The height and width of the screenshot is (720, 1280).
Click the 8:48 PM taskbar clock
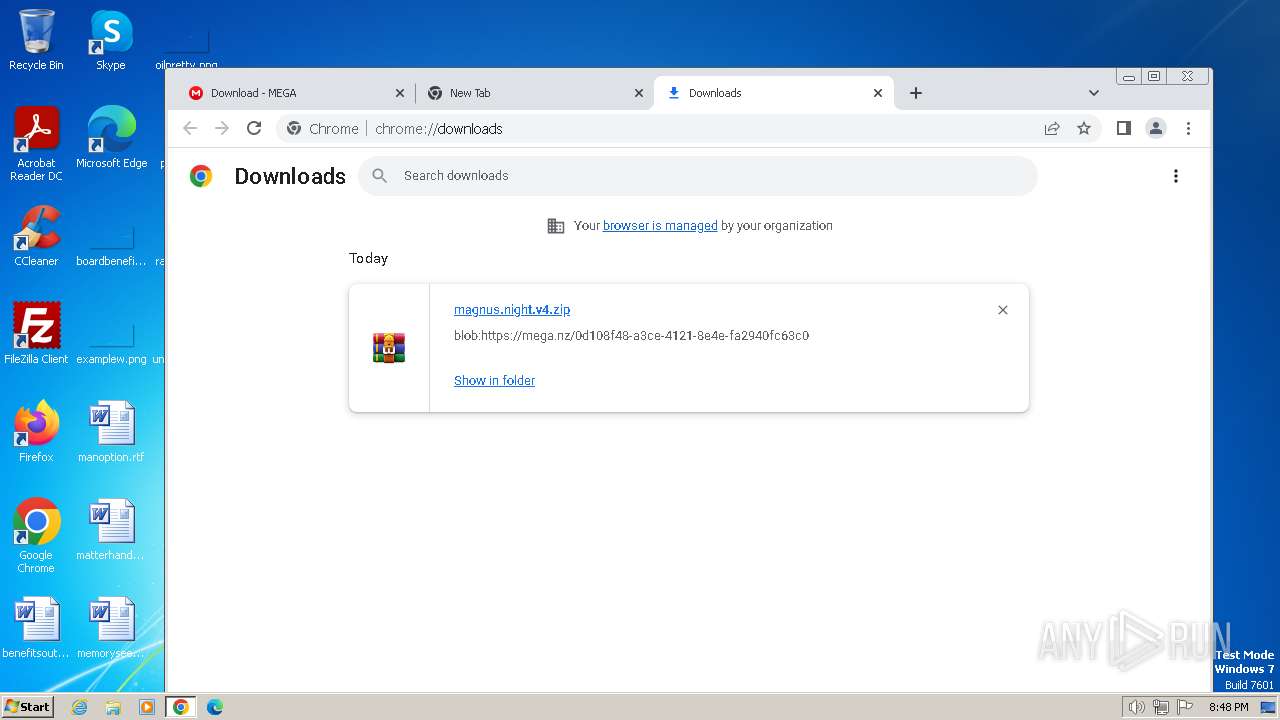(1228, 707)
